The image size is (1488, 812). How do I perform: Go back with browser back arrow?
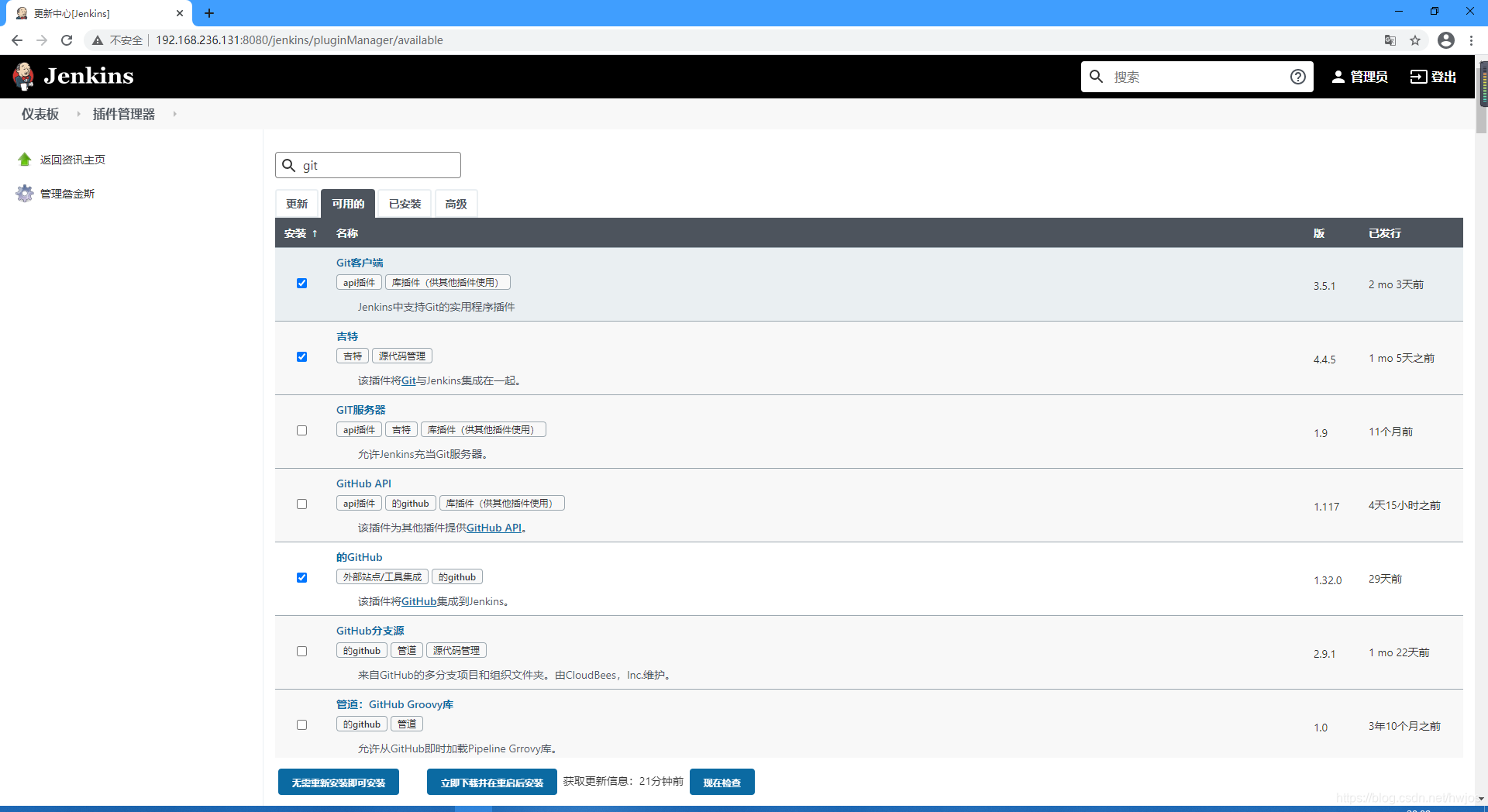pos(17,40)
